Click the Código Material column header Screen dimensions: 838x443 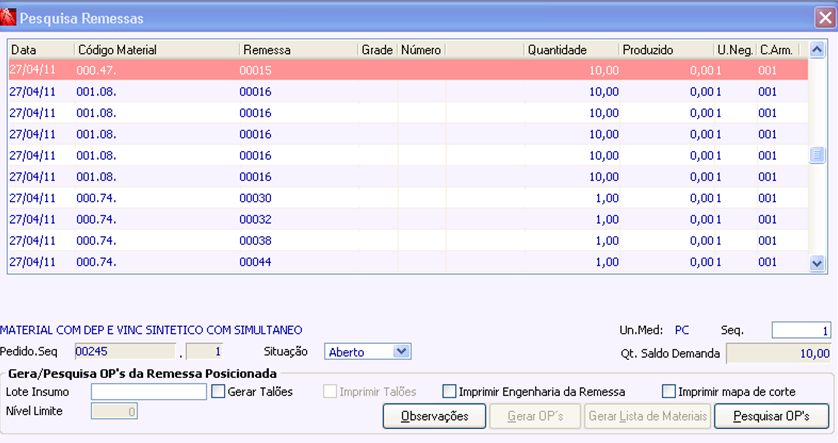tap(157, 50)
